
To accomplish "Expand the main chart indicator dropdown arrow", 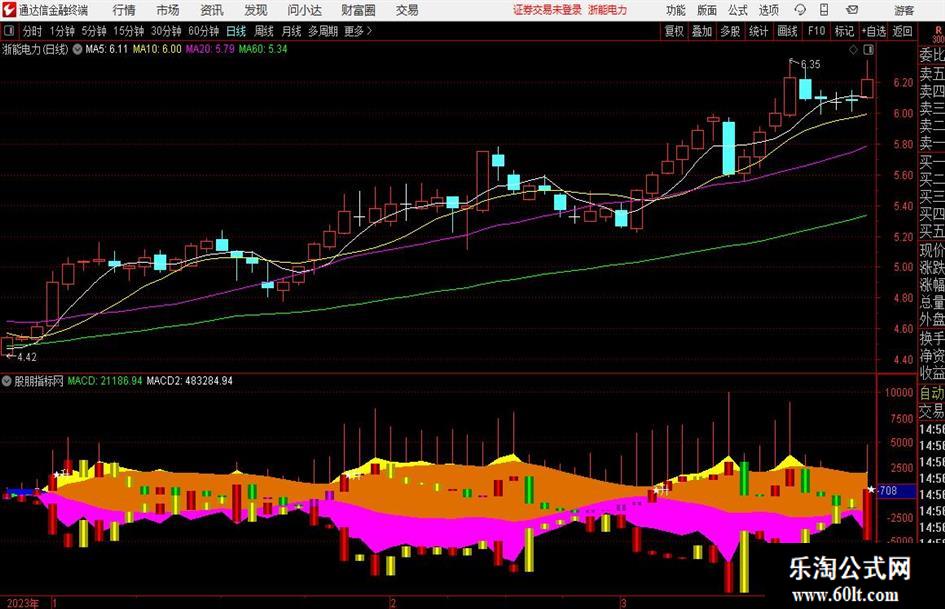I will [x=77, y=49].
